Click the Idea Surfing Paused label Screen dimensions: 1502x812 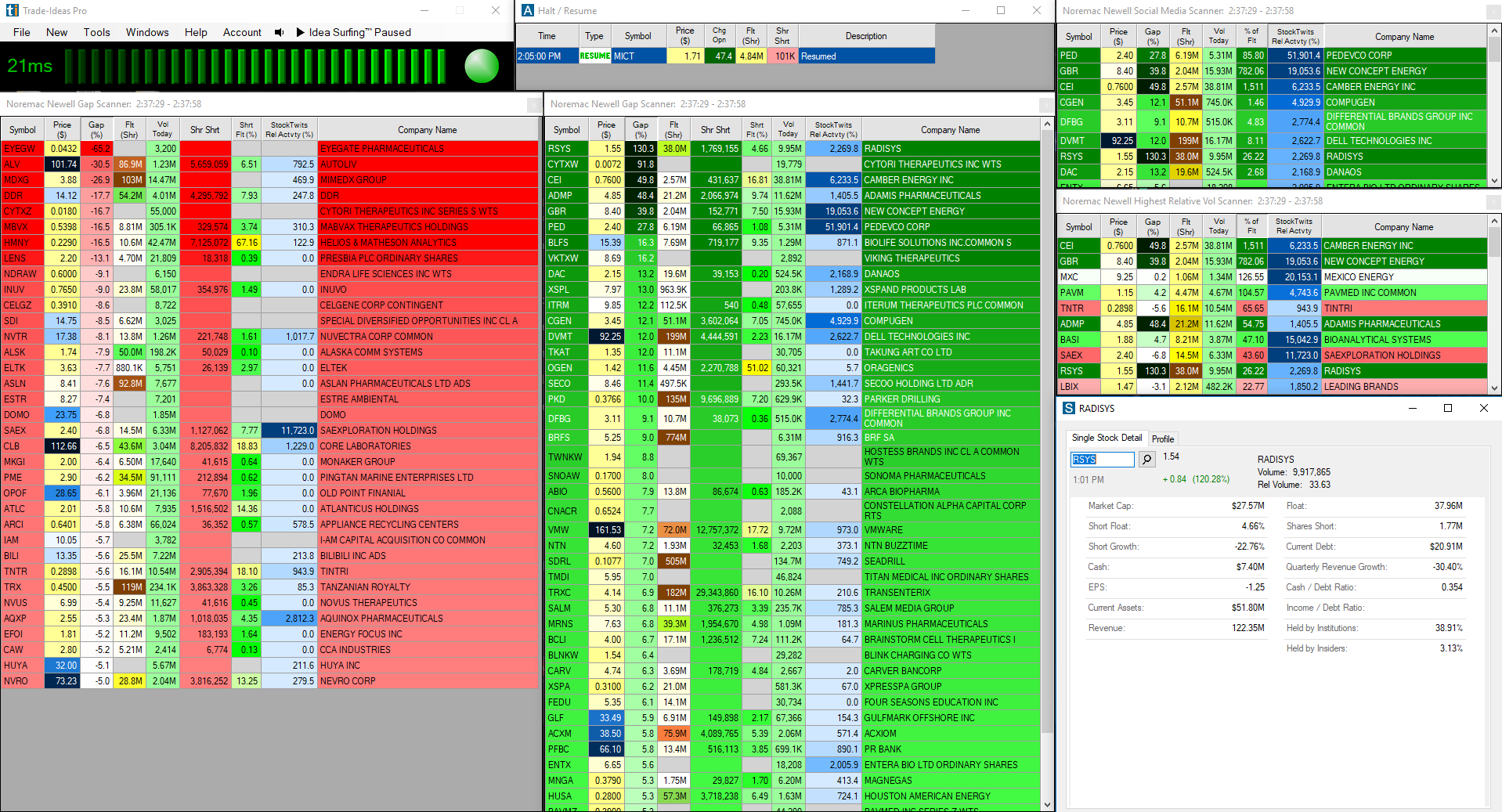(359, 32)
